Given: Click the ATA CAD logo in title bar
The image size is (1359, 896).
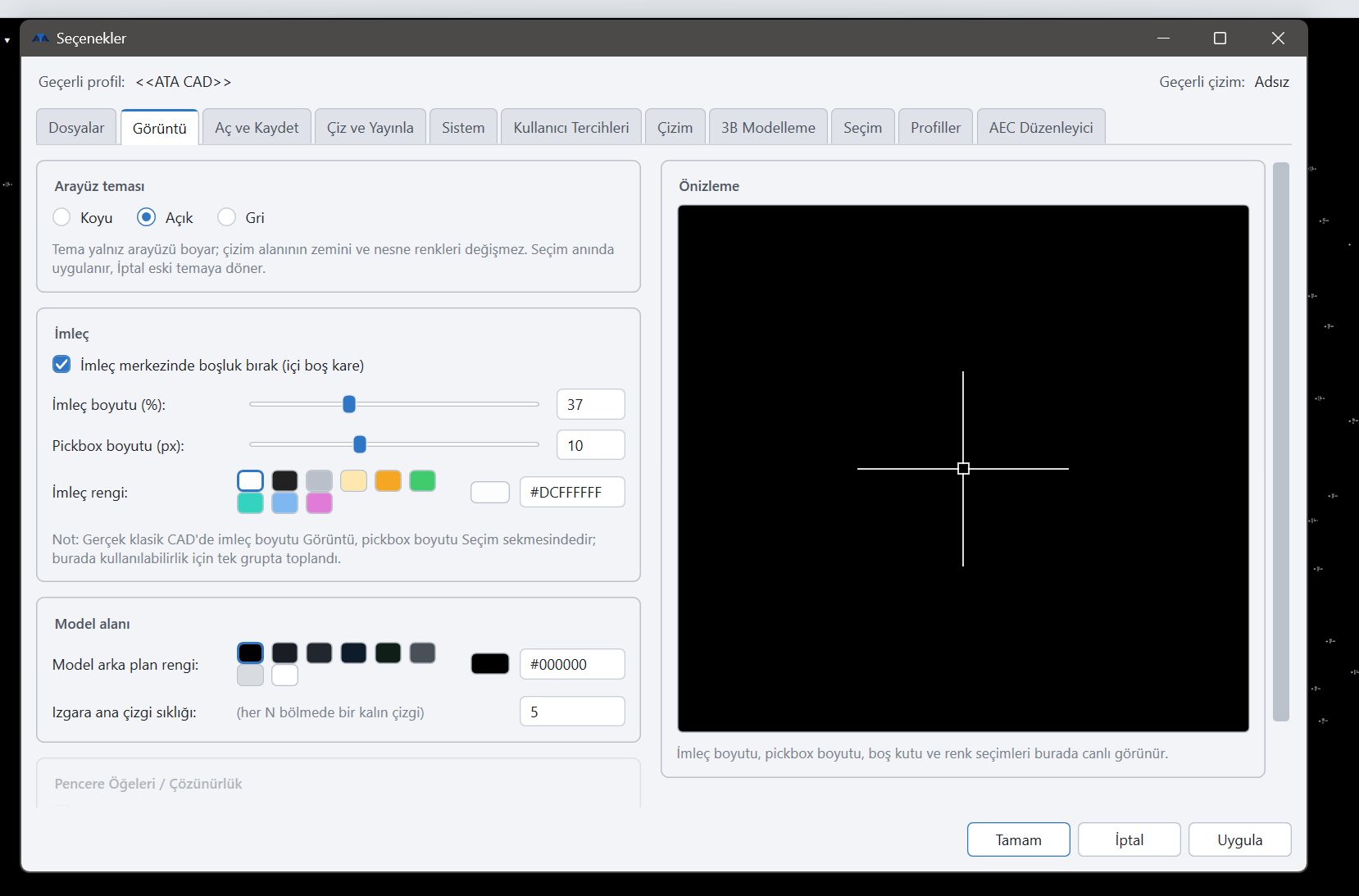Looking at the screenshot, I should click(40, 39).
